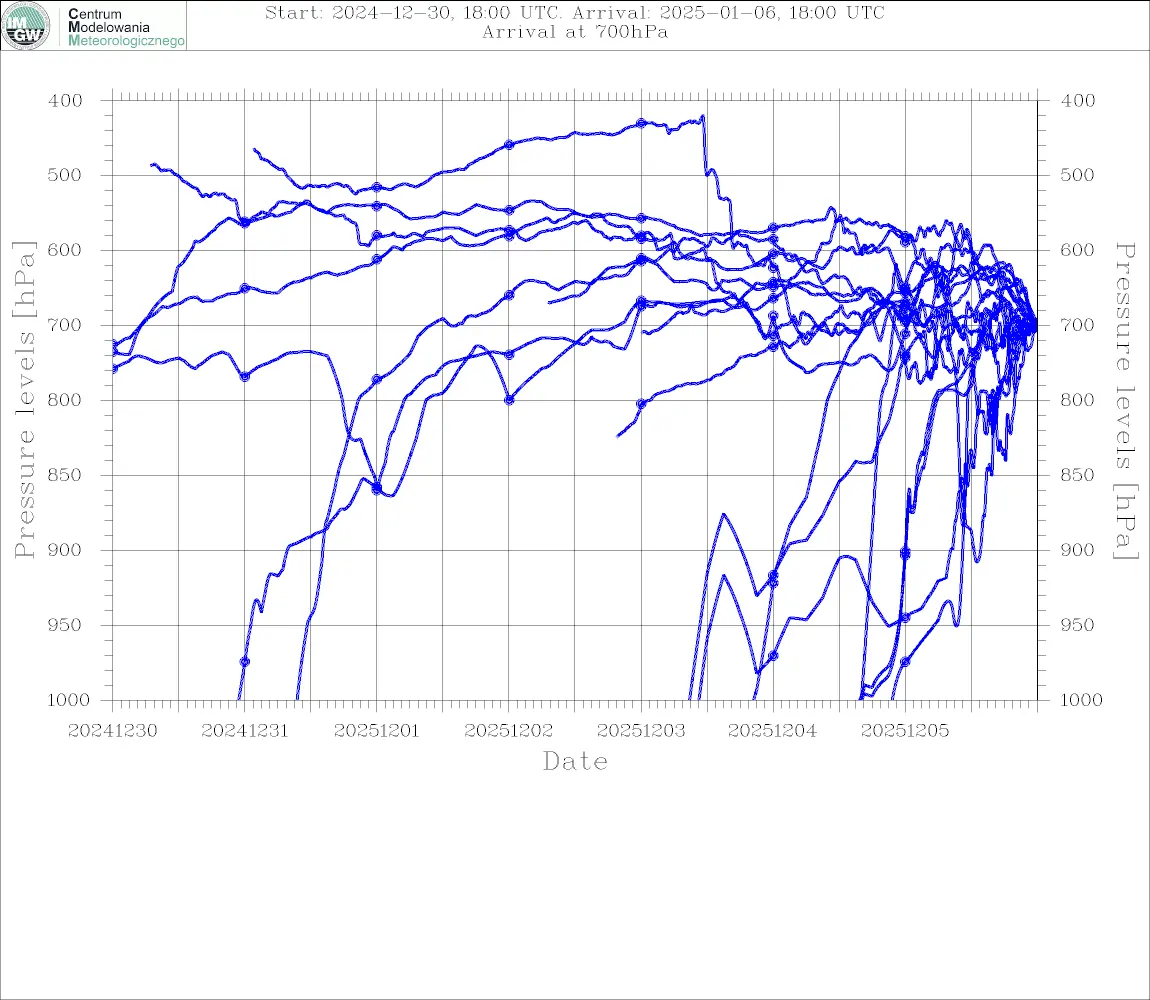This screenshot has width=1150, height=1000.
Task: Click the Centrum Modelowania Meteorologicznego text
Action: click(x=125, y=27)
